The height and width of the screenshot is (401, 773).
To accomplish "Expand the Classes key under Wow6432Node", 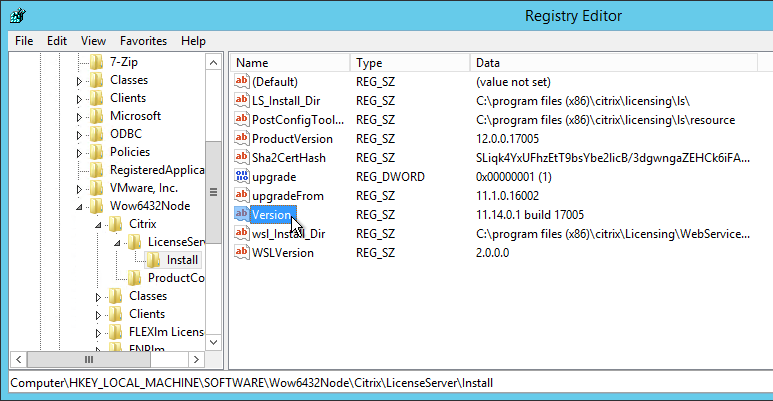I will [x=98, y=297].
